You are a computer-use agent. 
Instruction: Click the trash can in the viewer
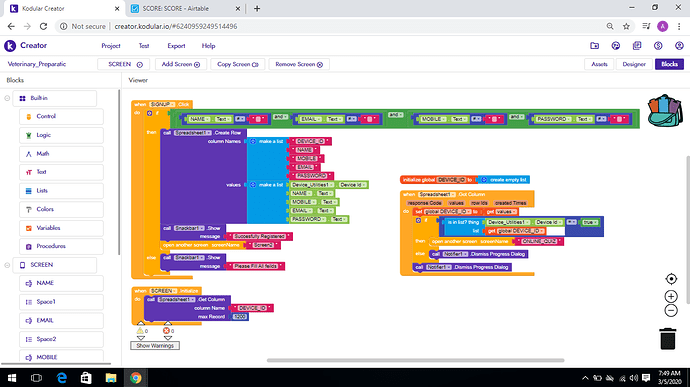coord(668,339)
